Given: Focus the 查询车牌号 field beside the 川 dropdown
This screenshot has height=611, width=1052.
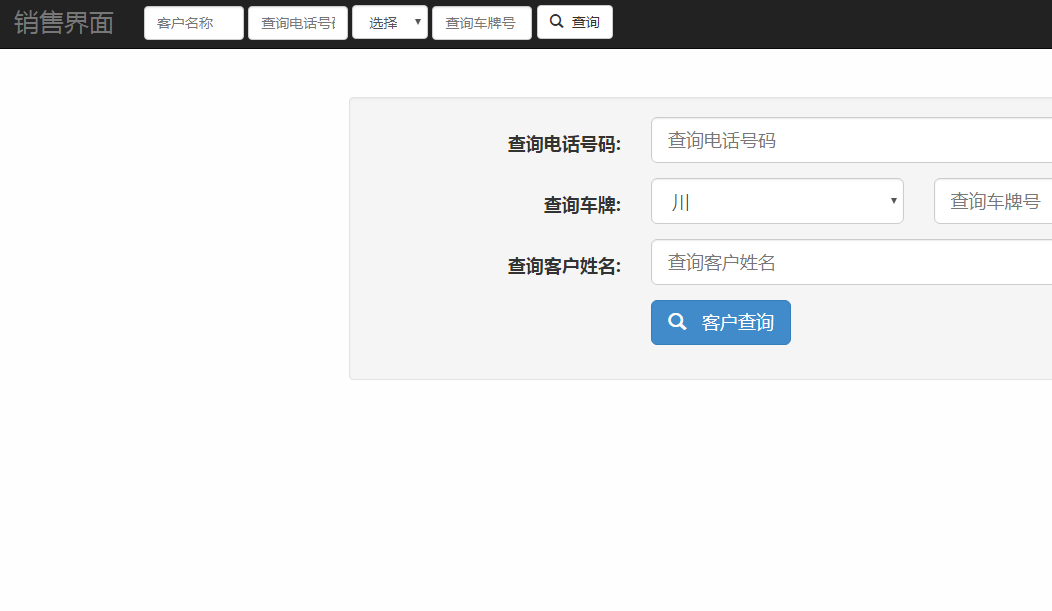Looking at the screenshot, I should 992,202.
